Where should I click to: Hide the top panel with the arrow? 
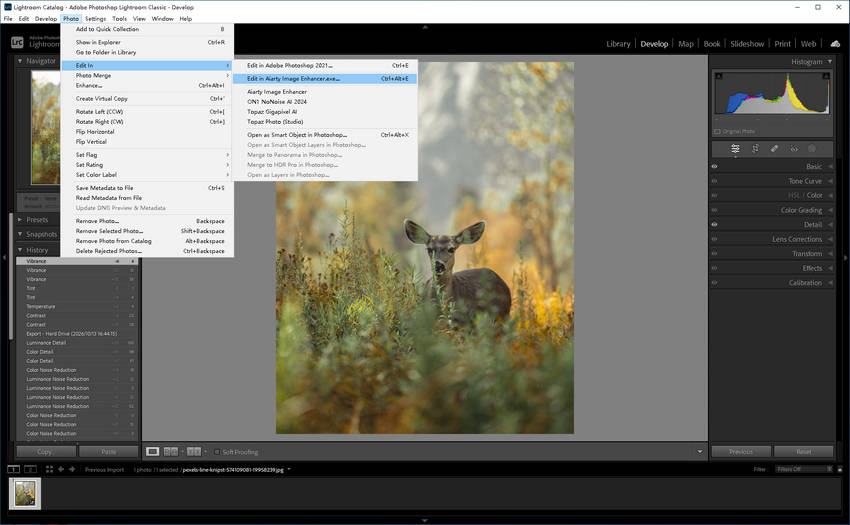[x=425, y=27]
